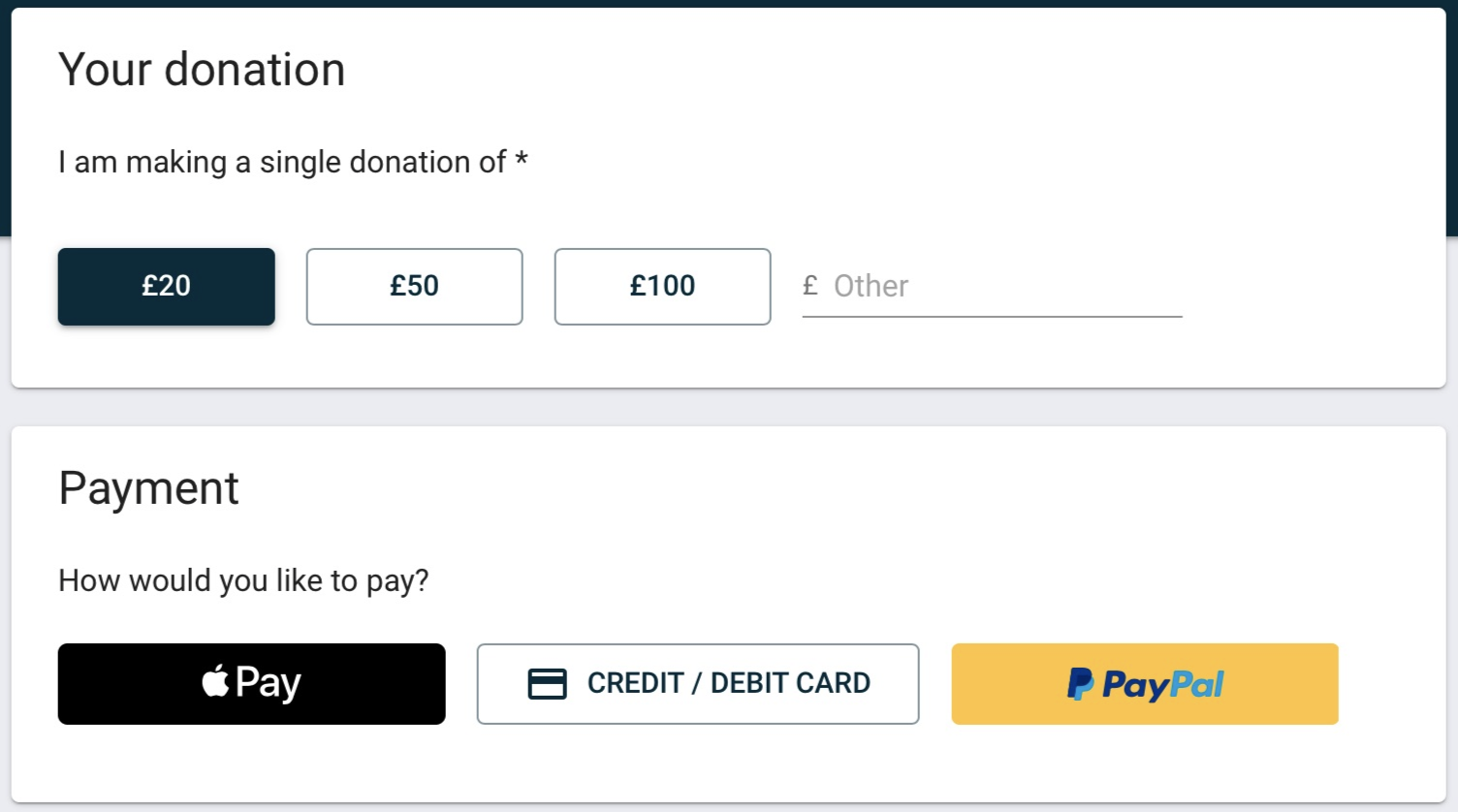The width and height of the screenshot is (1458, 812).
Task: Click the required asterisk marker
Action: click(522, 158)
